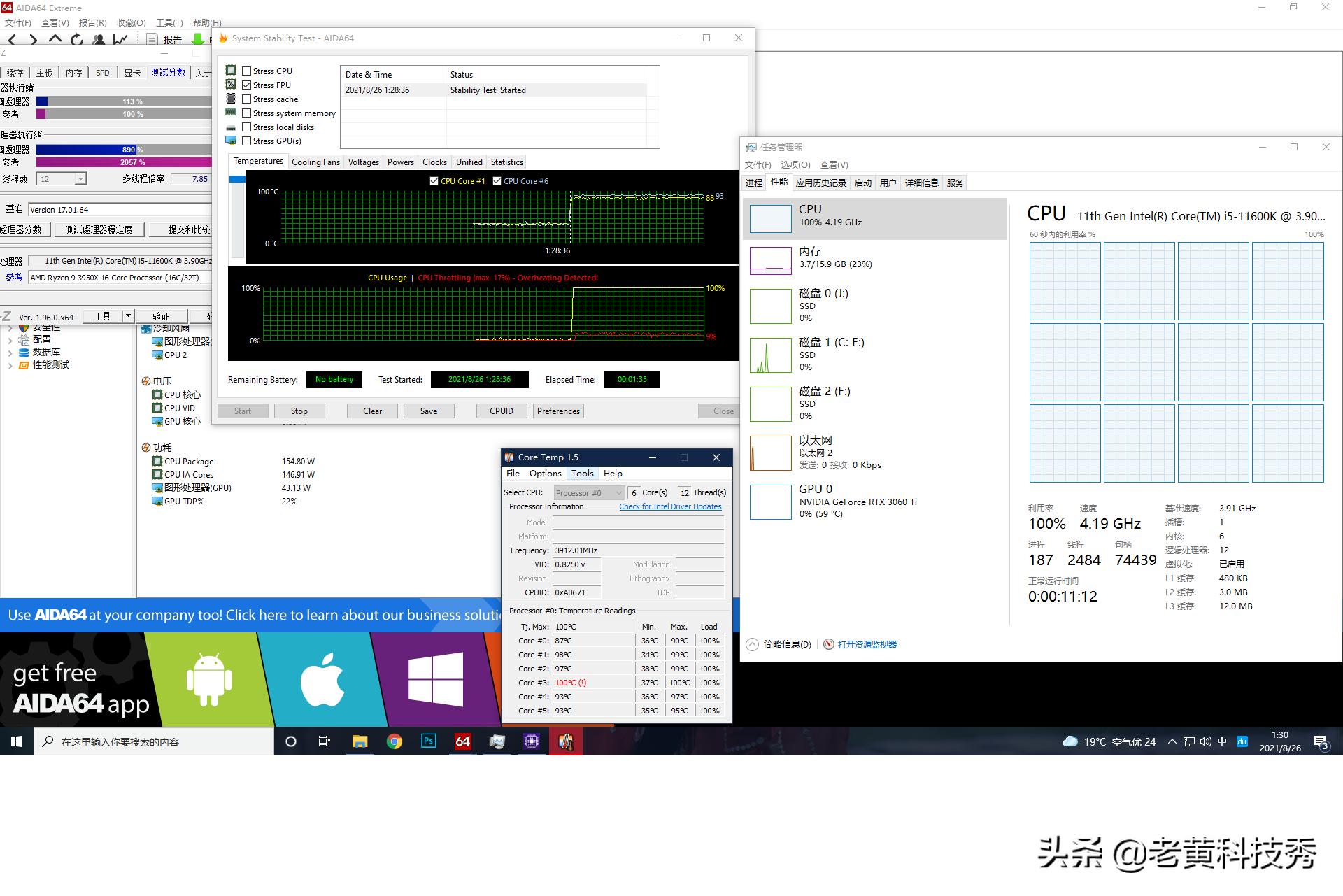Open the 报告 report toolbar icon
Image resolution: width=1343 pixels, height=896 pixels.
click(x=152, y=40)
